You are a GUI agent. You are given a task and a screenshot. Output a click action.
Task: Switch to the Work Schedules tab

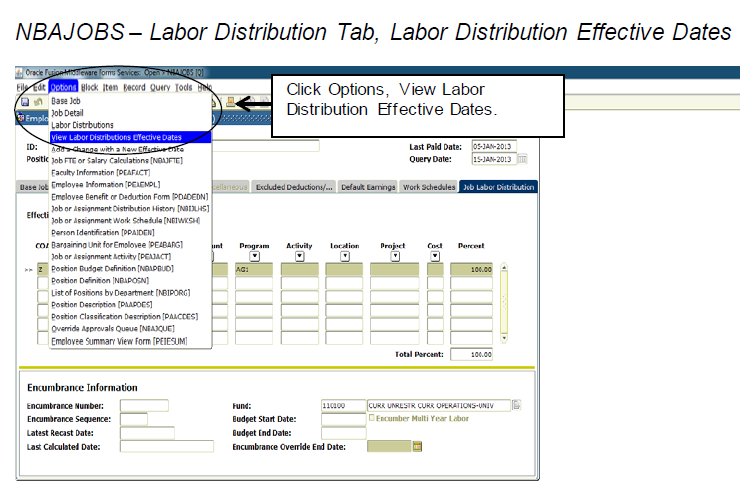429,186
